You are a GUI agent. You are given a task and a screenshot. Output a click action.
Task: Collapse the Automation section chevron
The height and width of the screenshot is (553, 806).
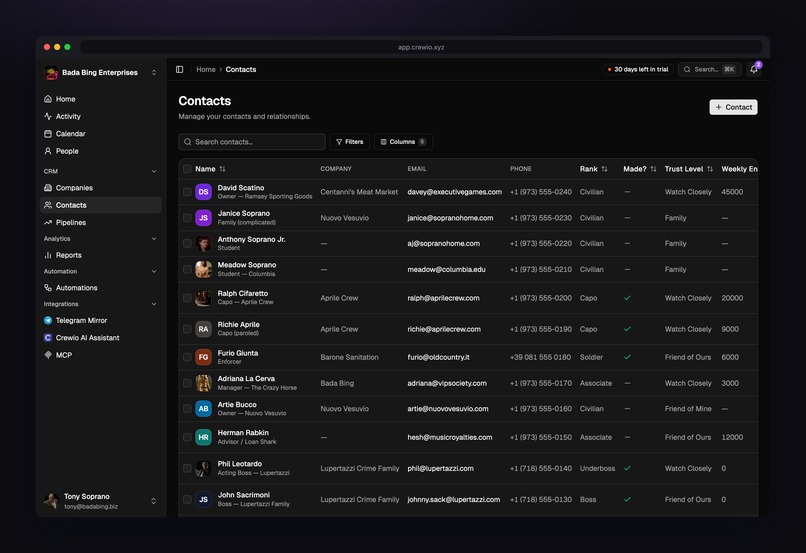154,271
